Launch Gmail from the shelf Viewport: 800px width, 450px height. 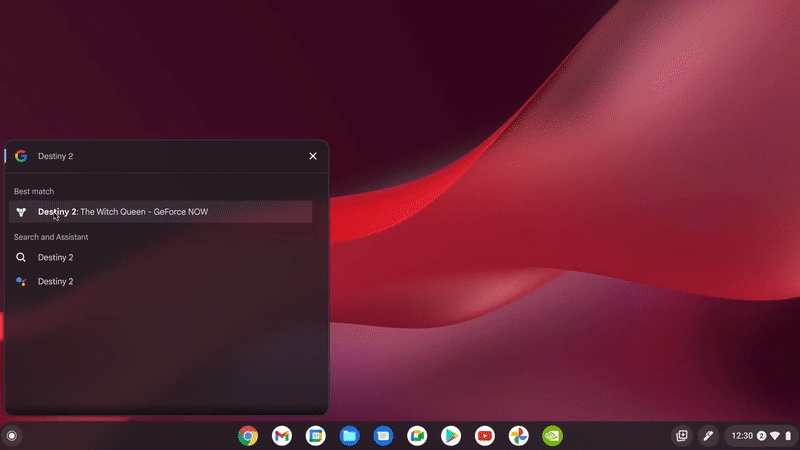point(282,435)
